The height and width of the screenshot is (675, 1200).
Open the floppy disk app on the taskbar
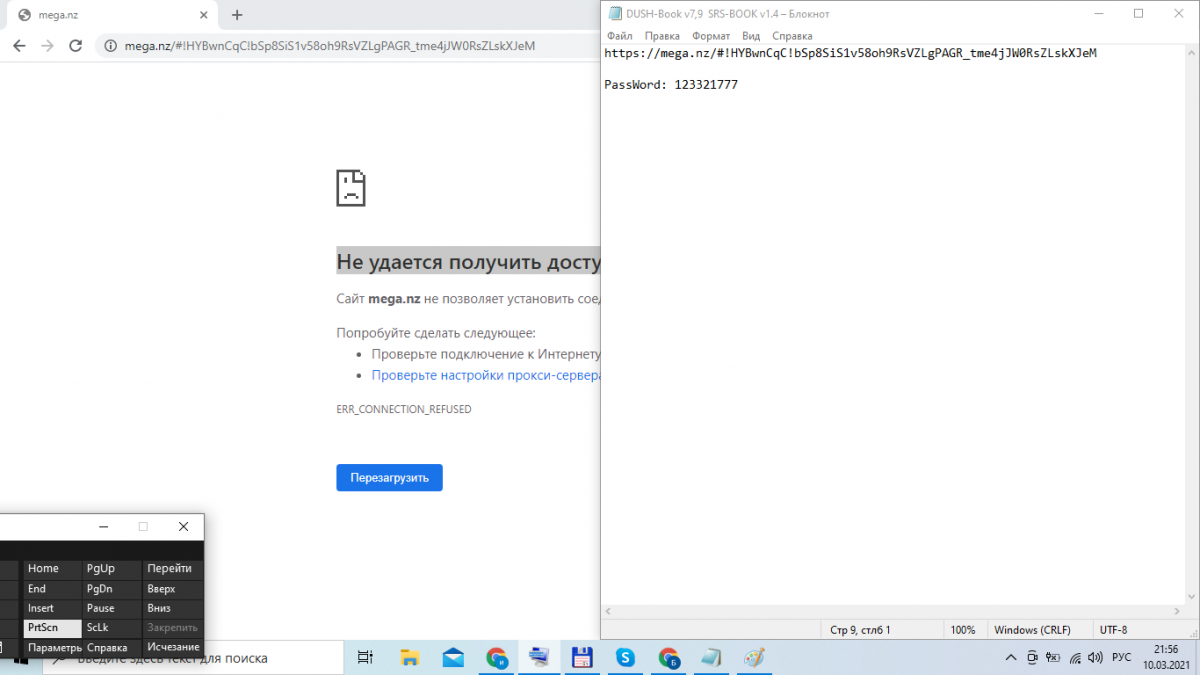583,657
